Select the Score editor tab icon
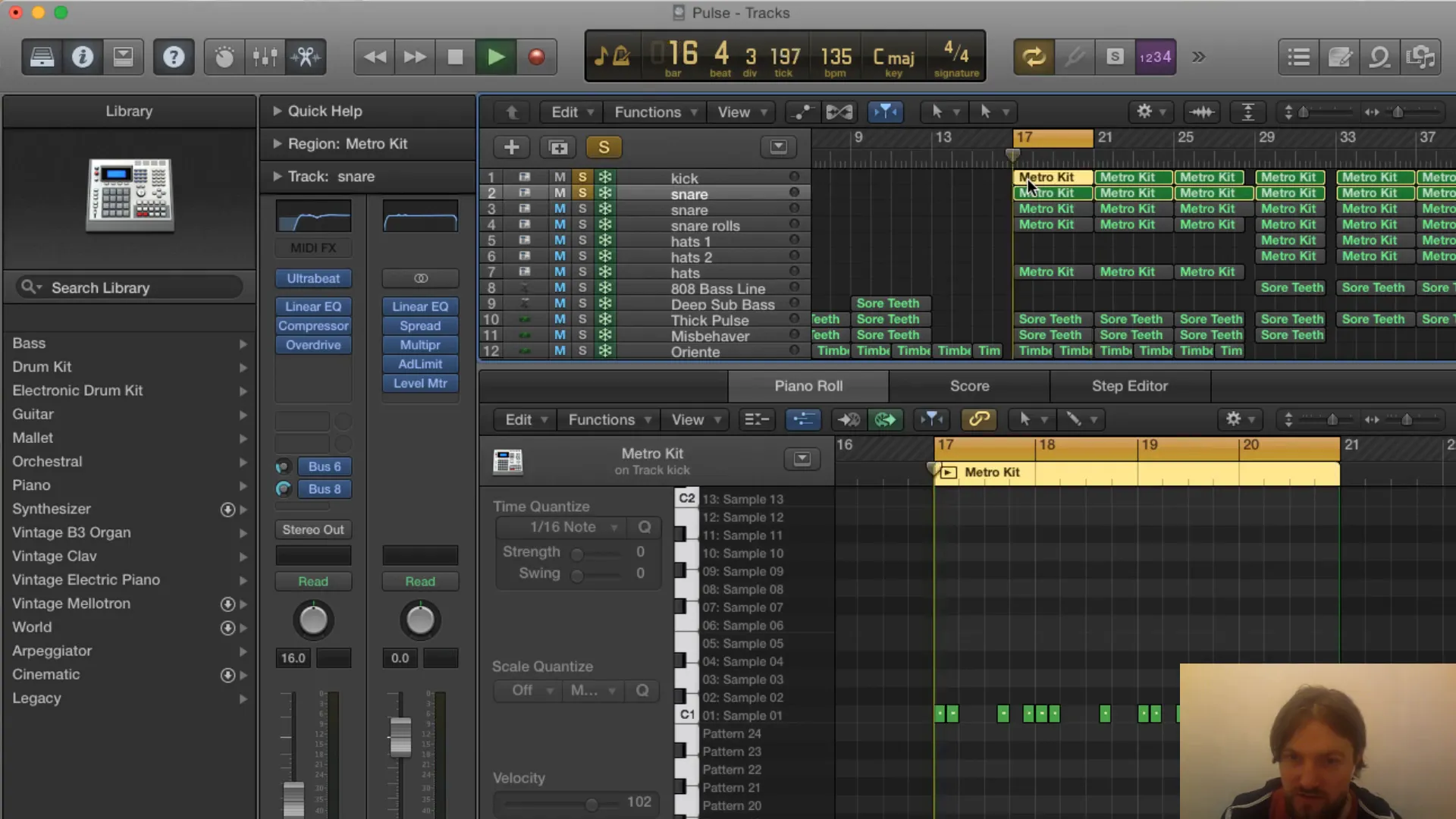The width and height of the screenshot is (1456, 819). pyautogui.click(x=969, y=385)
